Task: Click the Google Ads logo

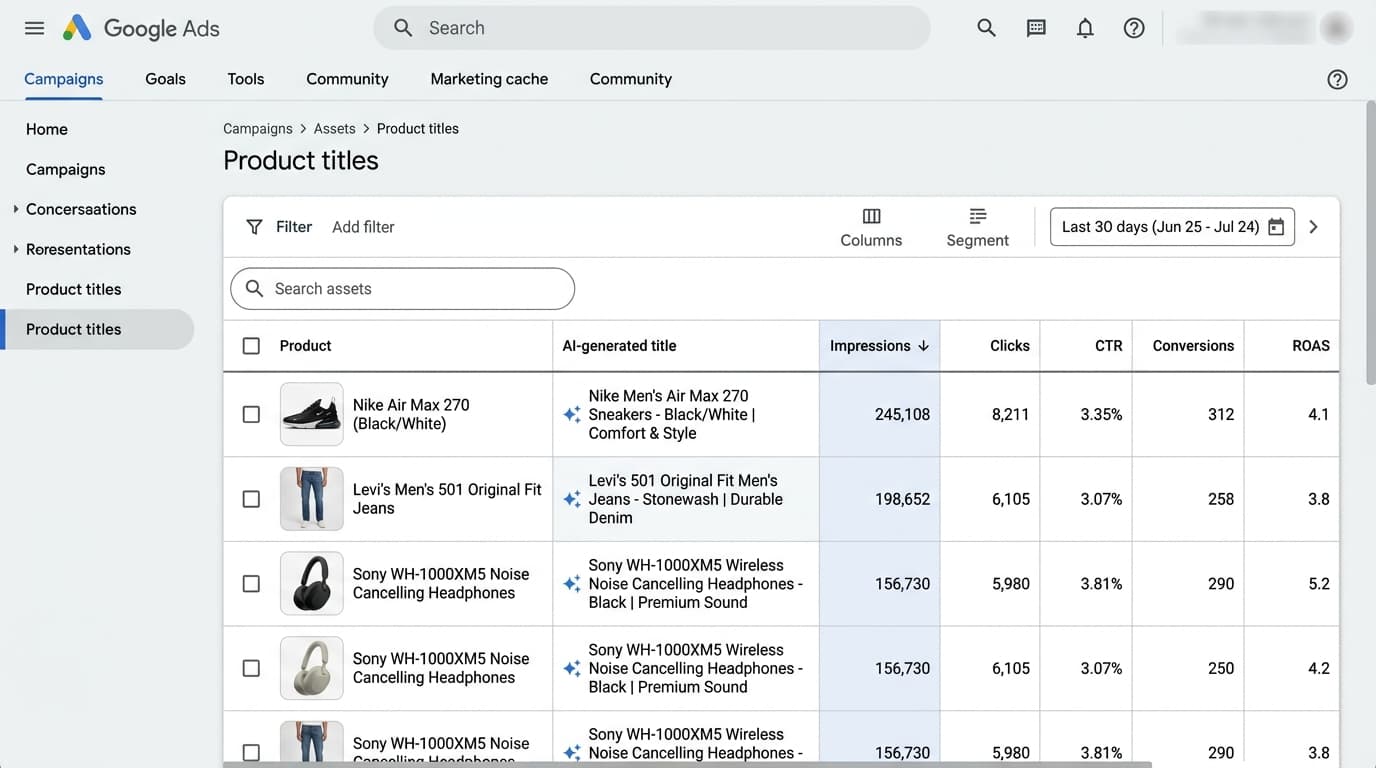Action: tap(141, 28)
